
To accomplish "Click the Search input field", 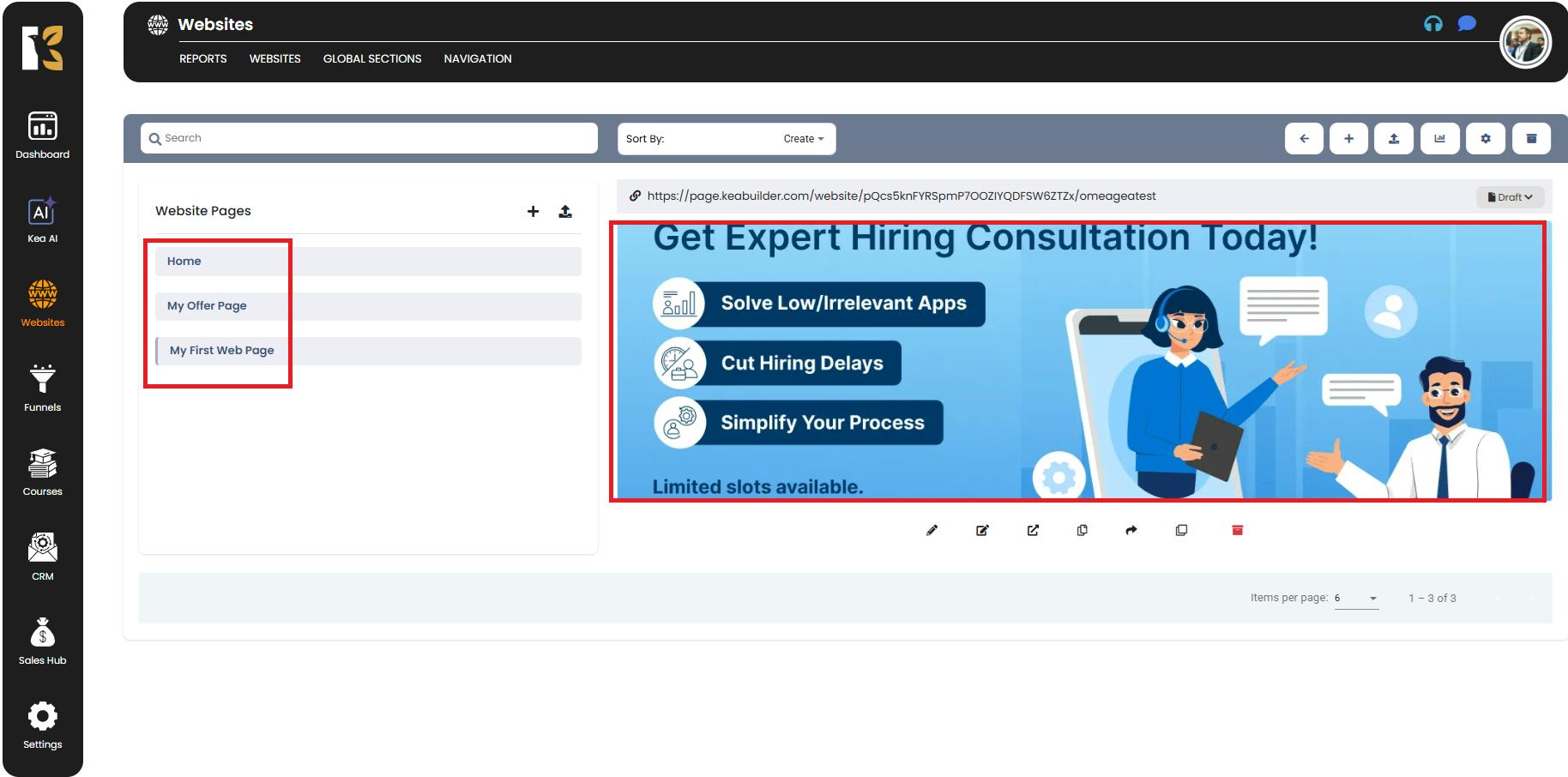I will click(369, 138).
